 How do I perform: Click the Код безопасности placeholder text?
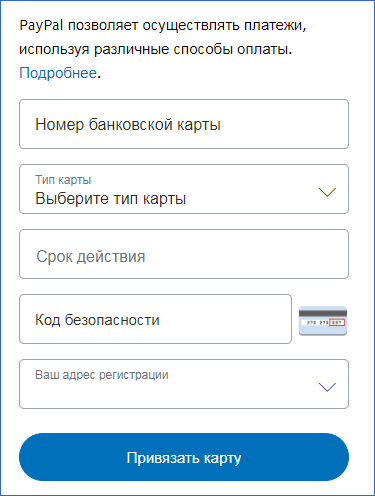coord(97,320)
